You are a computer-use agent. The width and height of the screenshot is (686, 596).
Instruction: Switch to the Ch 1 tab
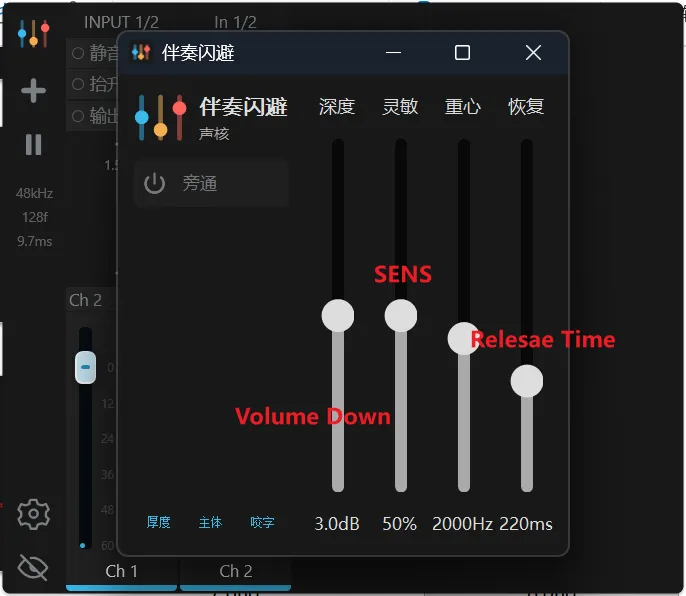point(122,574)
